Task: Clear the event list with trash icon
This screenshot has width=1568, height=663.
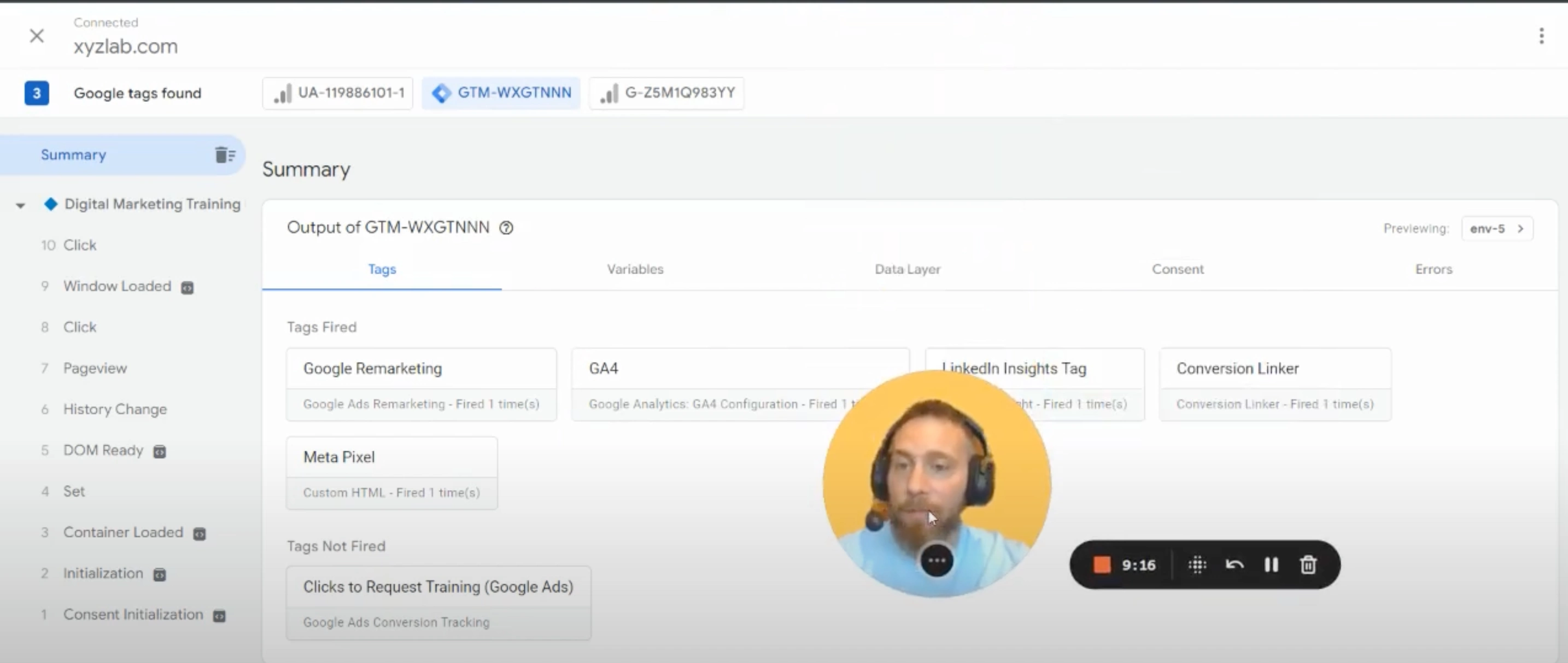Action: coord(225,155)
